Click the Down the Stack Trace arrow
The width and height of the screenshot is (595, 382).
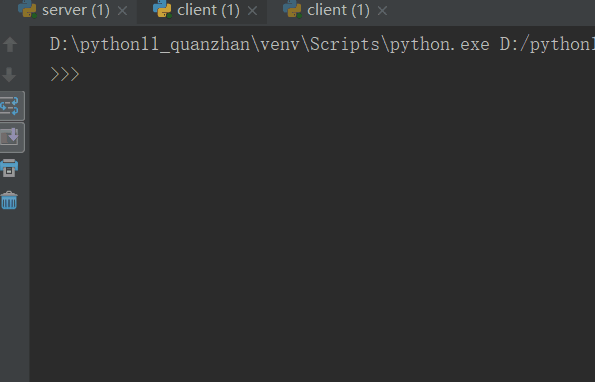coord(9,75)
